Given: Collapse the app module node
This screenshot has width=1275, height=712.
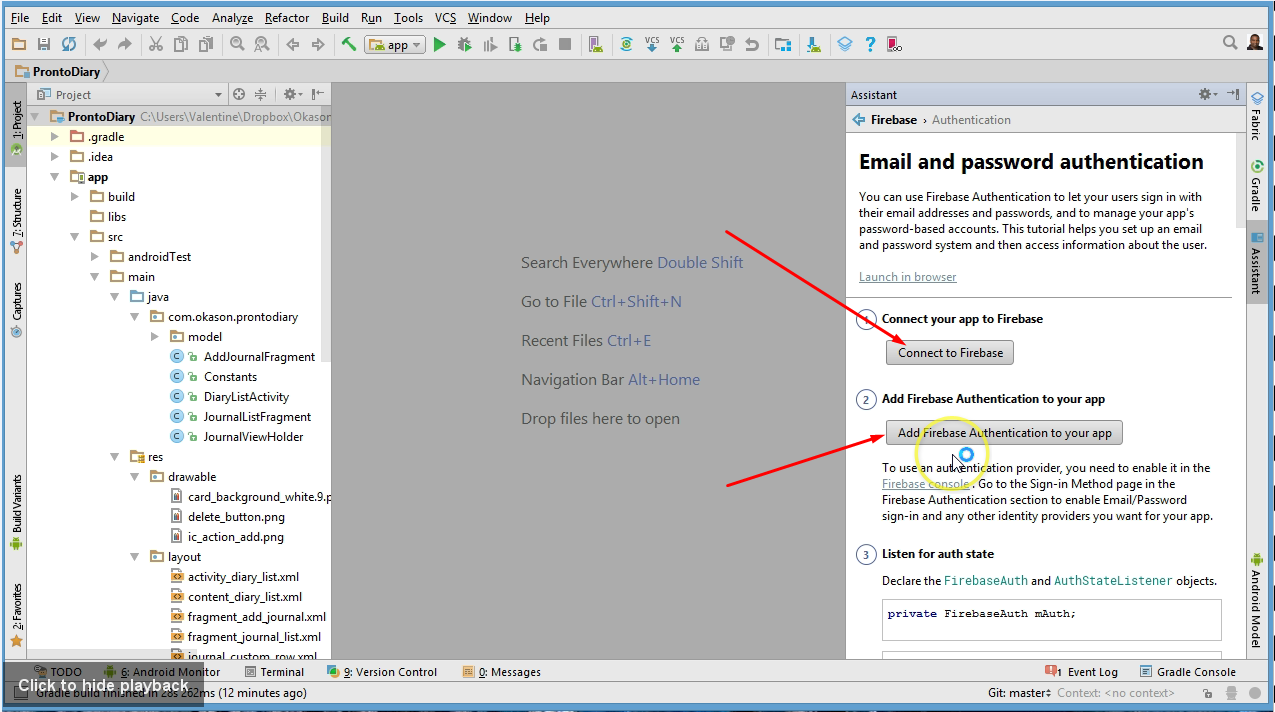Looking at the screenshot, I should tap(55, 177).
